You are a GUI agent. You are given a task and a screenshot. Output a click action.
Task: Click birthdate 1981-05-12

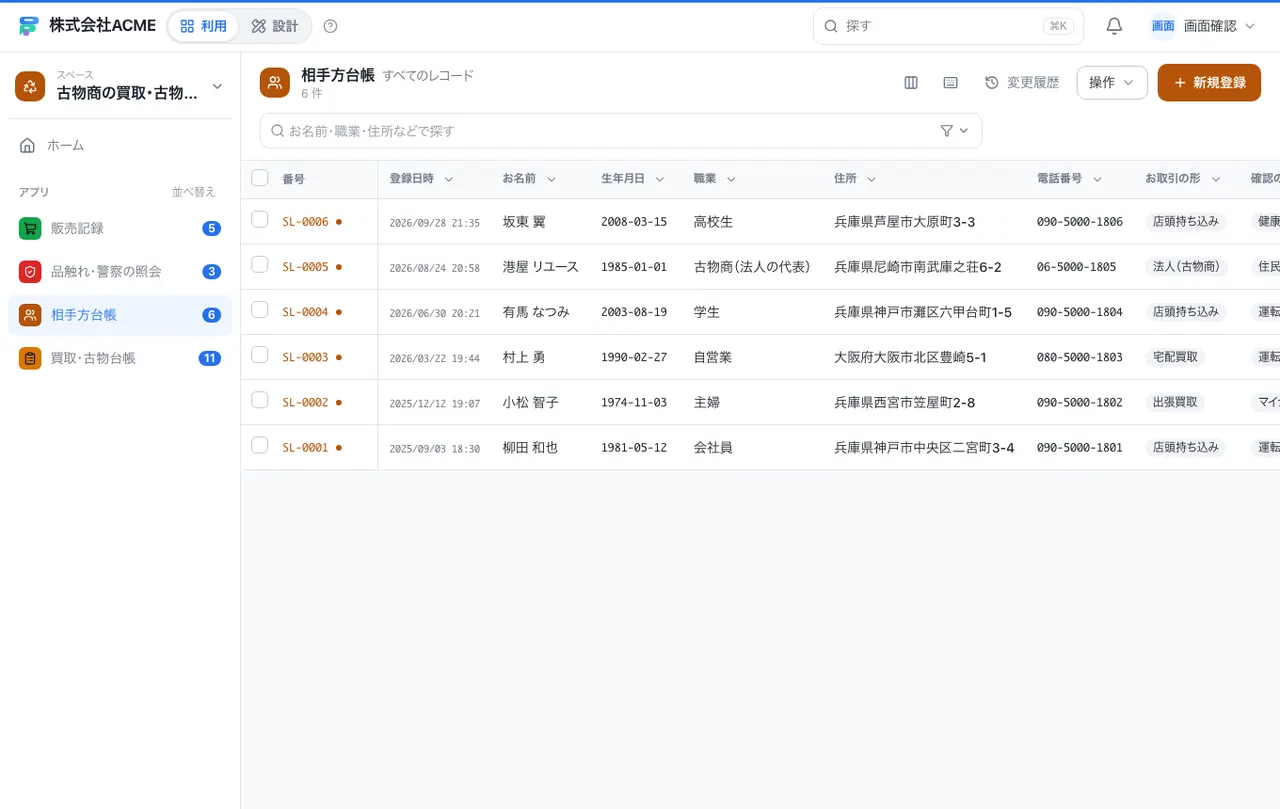pyautogui.click(x=634, y=448)
